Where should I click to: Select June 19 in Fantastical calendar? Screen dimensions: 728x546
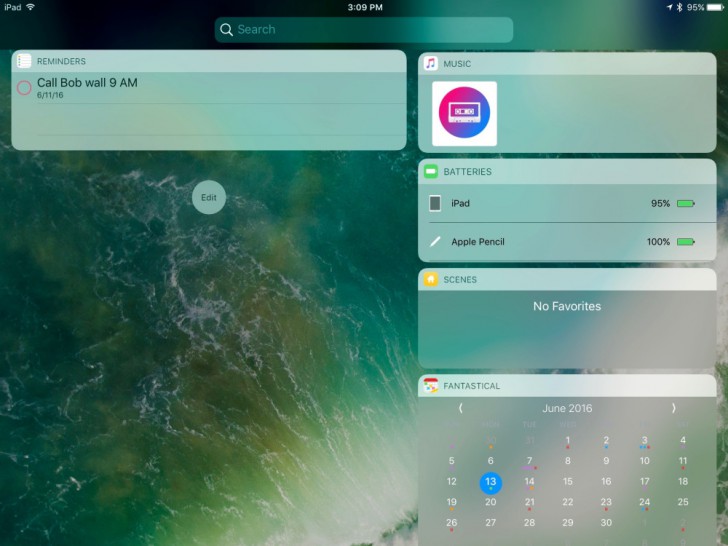click(x=451, y=502)
